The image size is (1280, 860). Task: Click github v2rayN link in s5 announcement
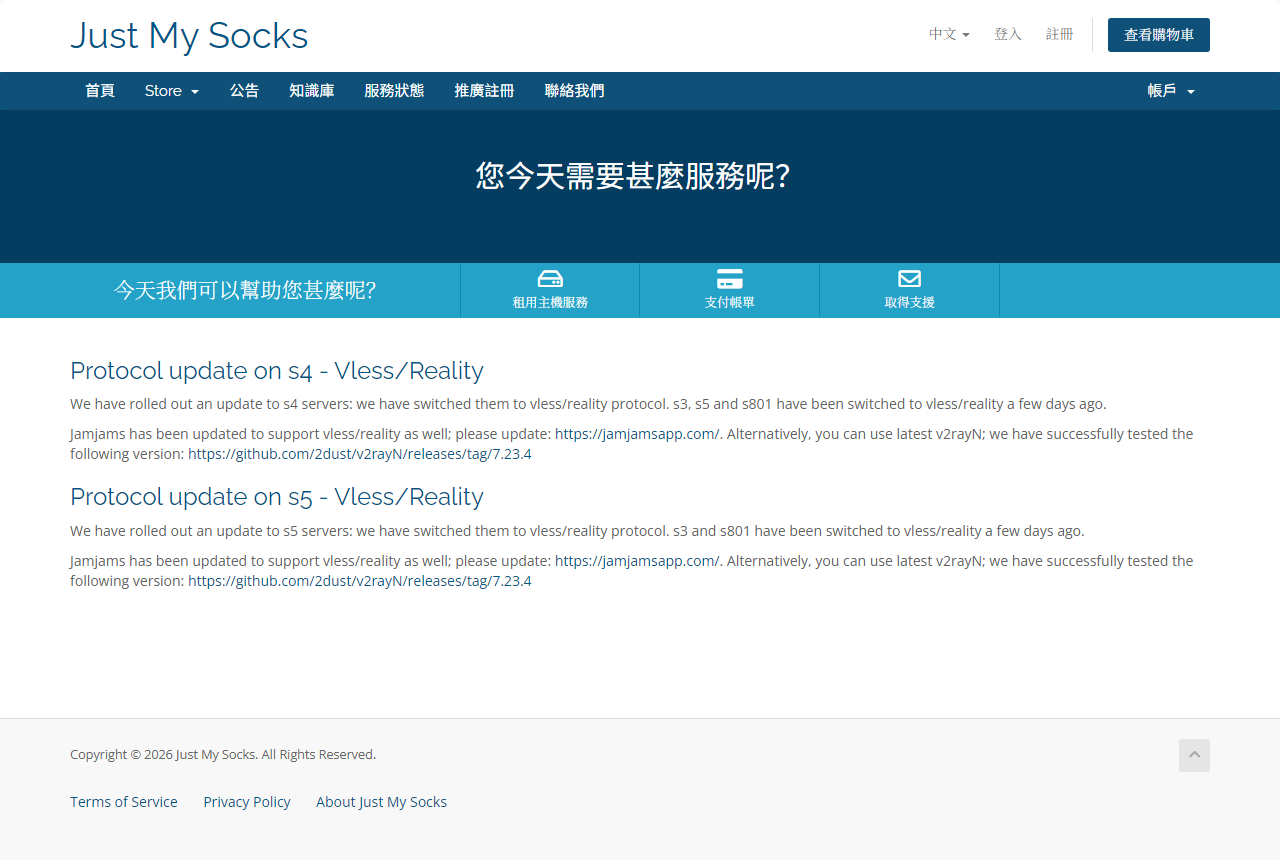click(x=360, y=581)
